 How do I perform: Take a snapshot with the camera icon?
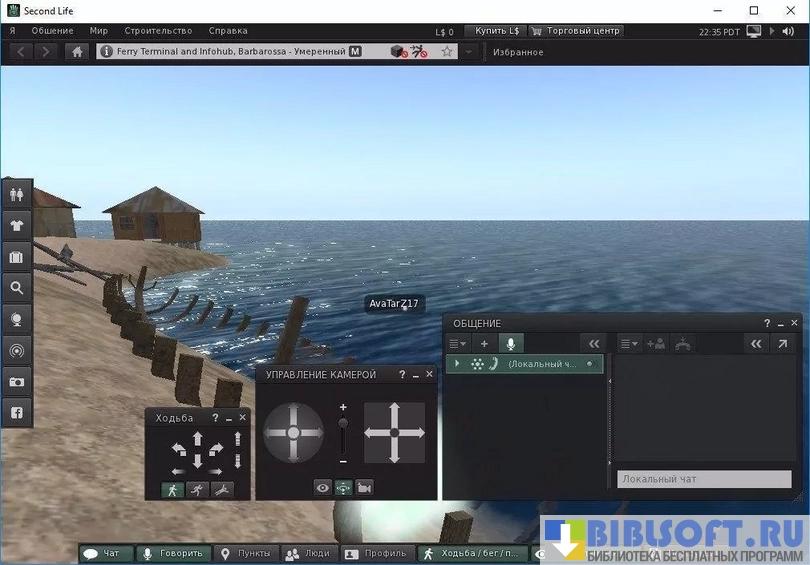click(x=16, y=382)
